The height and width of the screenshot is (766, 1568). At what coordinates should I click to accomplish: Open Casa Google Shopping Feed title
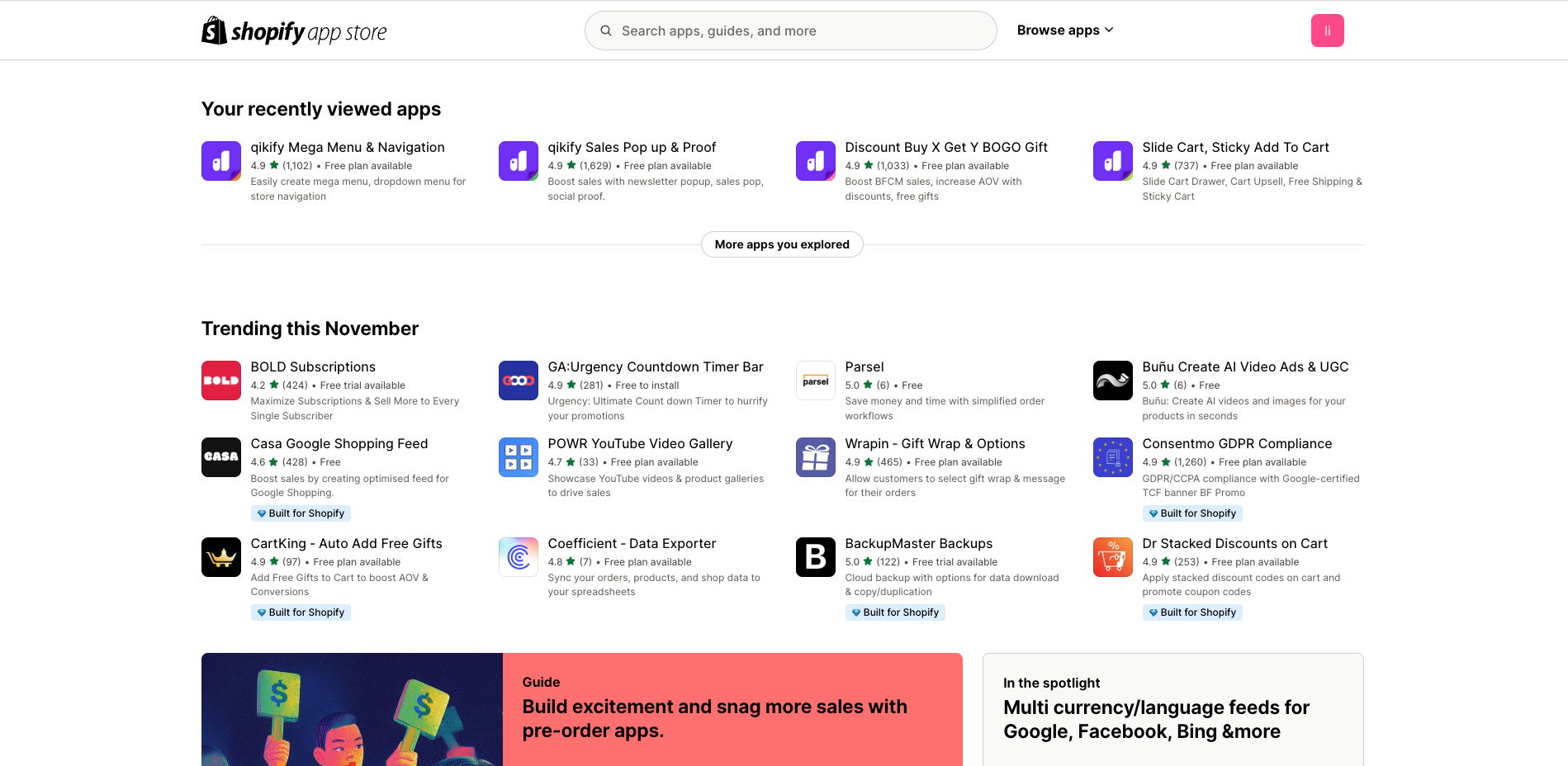tap(339, 443)
